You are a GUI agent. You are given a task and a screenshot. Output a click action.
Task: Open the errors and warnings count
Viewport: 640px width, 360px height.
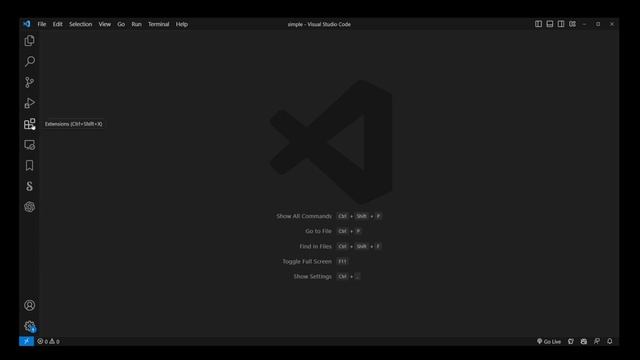click(48, 341)
